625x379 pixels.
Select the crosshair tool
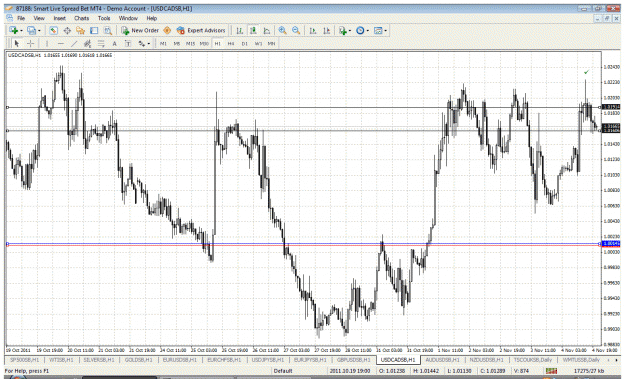click(30, 43)
